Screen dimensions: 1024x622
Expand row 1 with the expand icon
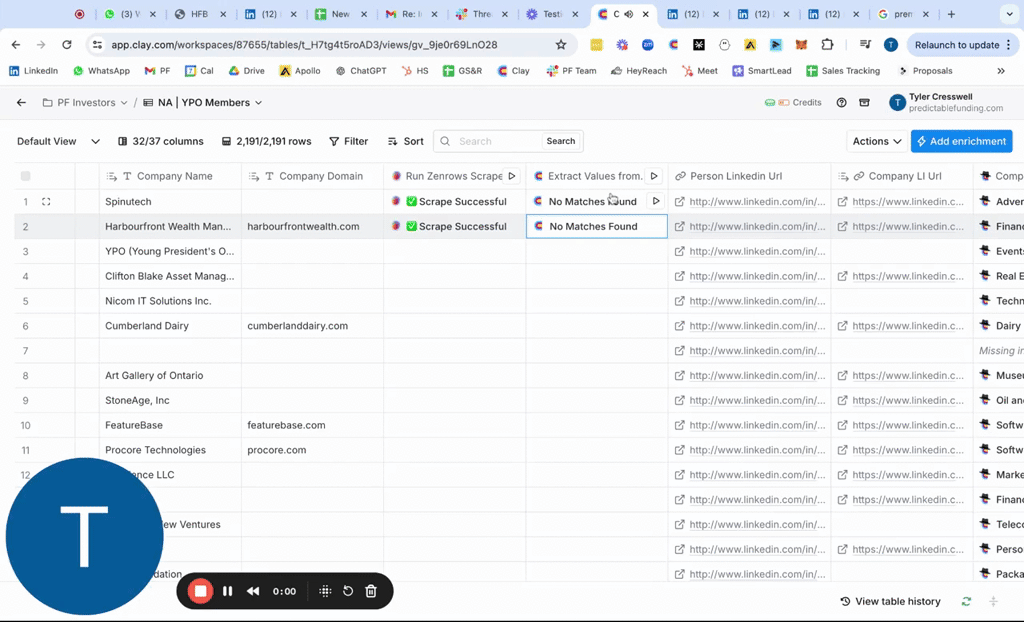click(46, 202)
